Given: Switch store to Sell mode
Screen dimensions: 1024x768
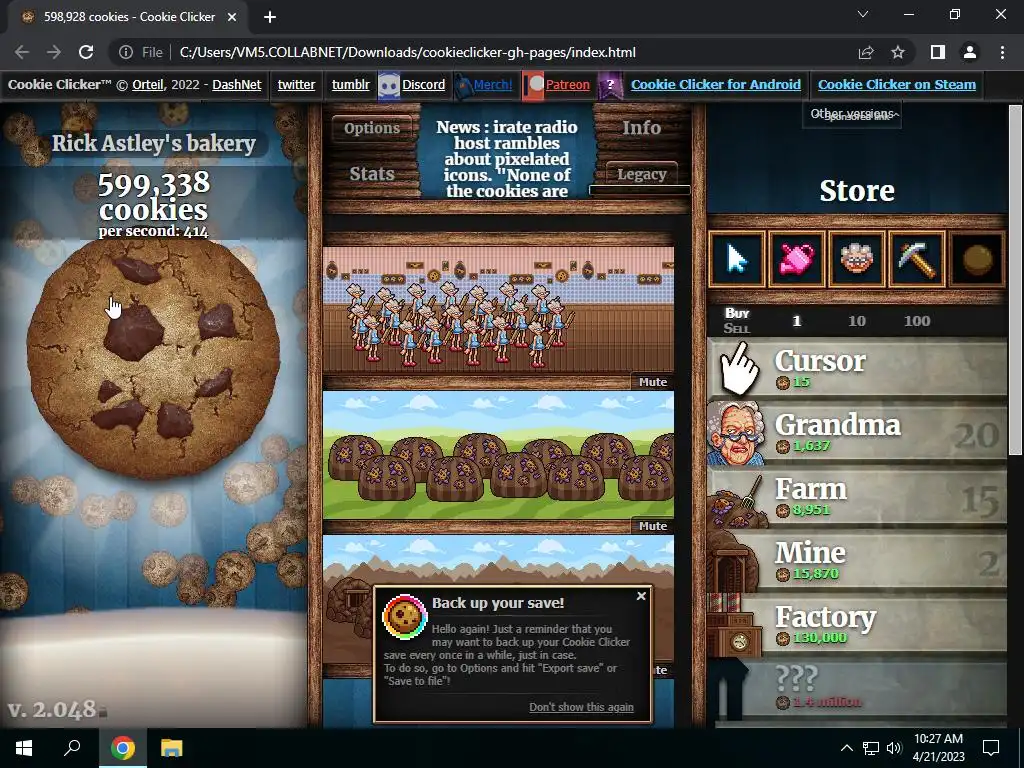Looking at the screenshot, I should [737, 328].
